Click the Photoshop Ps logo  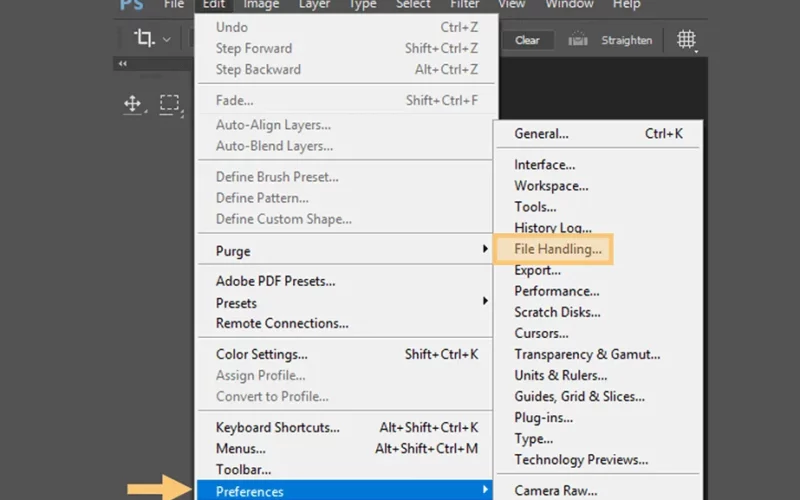tap(132, 5)
